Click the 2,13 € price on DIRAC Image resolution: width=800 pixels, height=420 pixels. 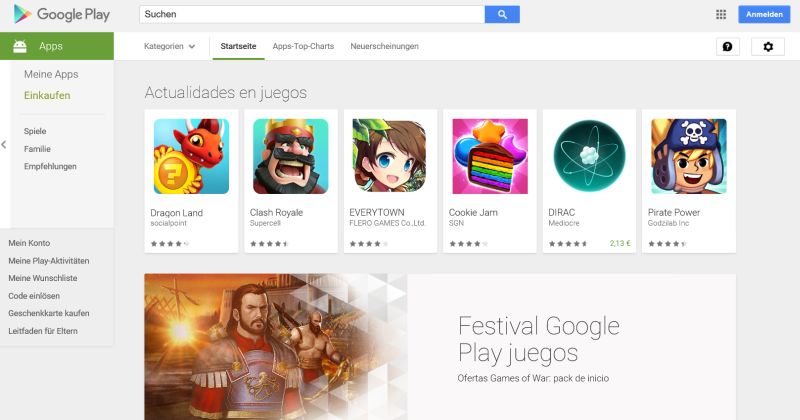(x=619, y=243)
